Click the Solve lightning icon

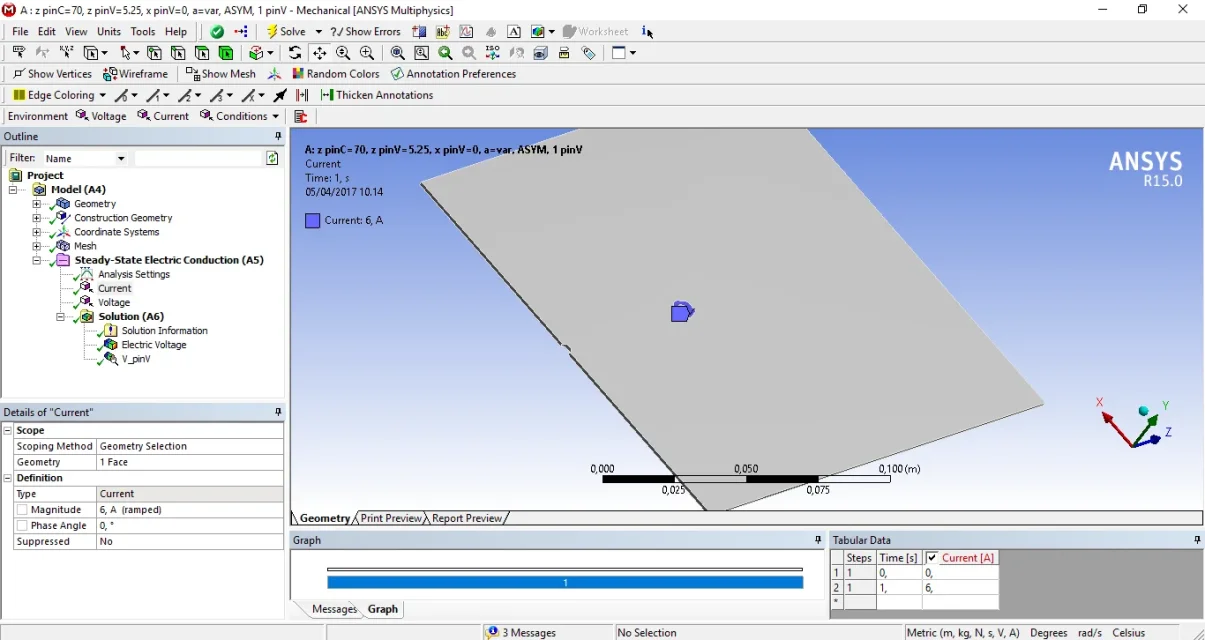pos(271,31)
